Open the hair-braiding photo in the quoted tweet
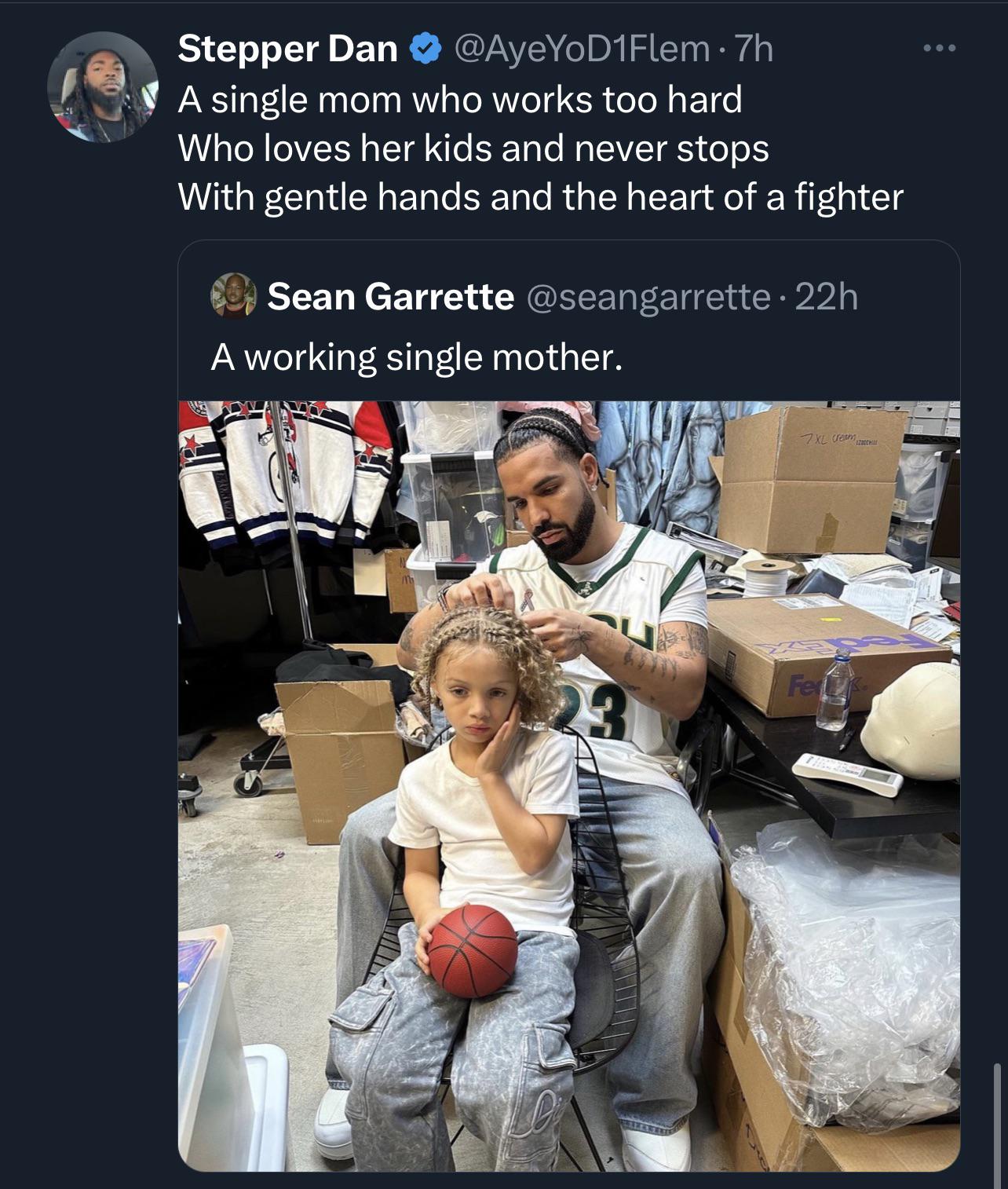This screenshot has width=1008, height=1189. pyautogui.click(x=569, y=786)
